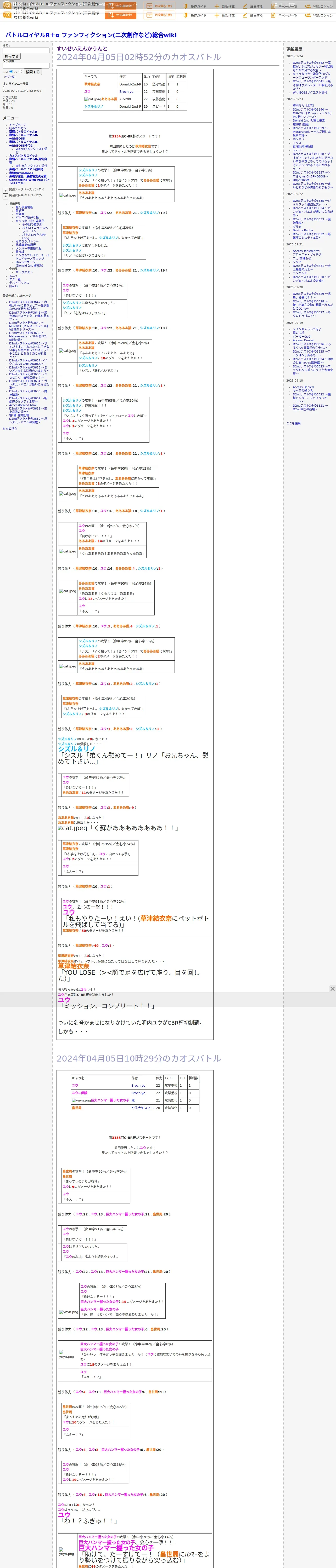
Task: Focus the タグ検索 input field
Action: point(26,66)
